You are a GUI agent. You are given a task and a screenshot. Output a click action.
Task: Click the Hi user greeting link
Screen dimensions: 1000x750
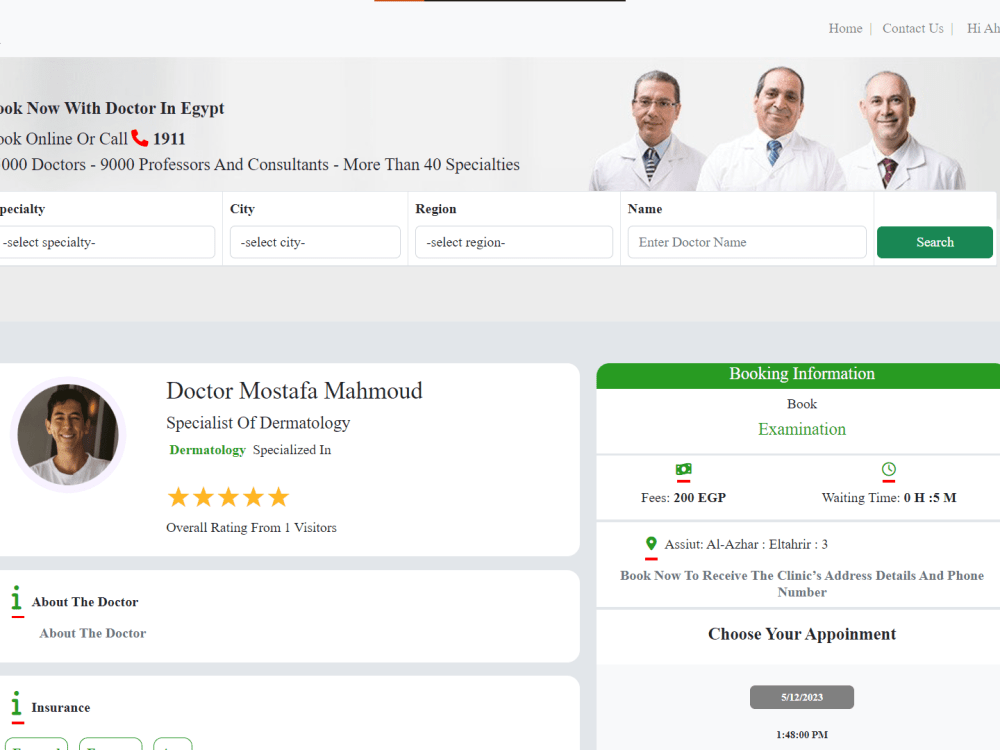point(983,28)
